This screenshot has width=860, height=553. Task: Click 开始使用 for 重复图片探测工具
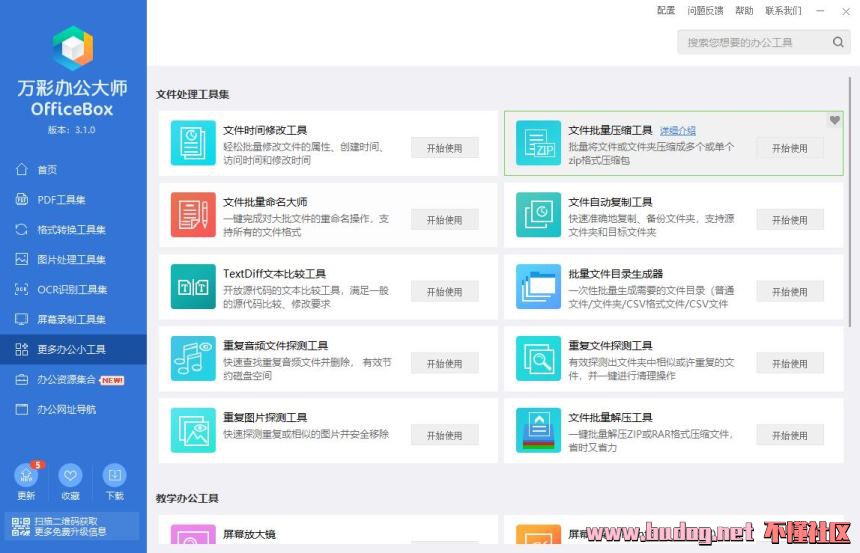(445, 436)
